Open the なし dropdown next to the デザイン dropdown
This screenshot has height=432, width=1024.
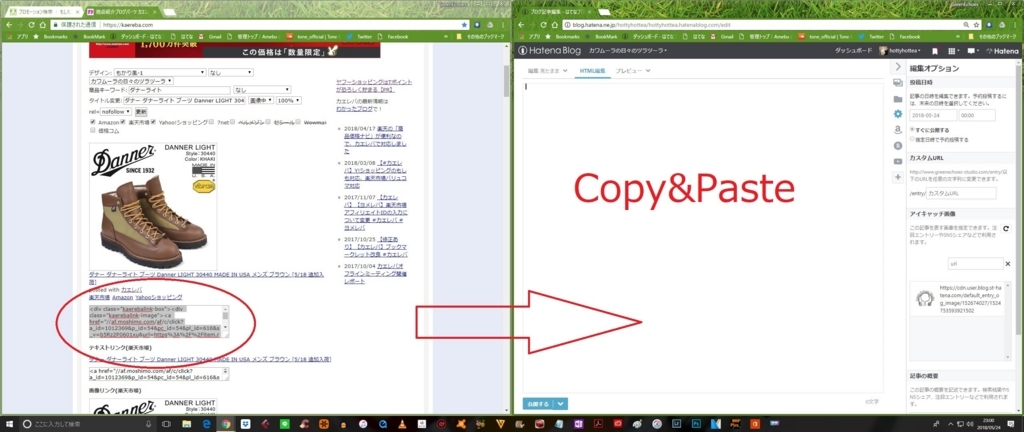[232, 72]
